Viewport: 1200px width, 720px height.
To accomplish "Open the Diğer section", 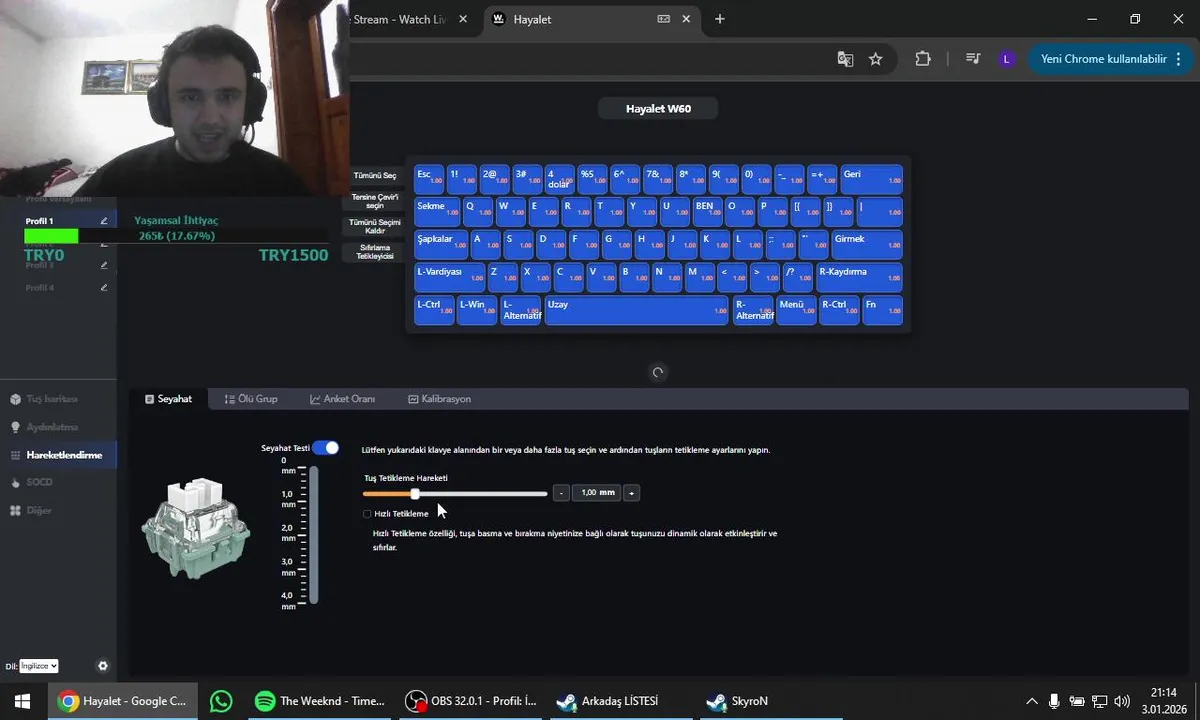I will [x=39, y=510].
